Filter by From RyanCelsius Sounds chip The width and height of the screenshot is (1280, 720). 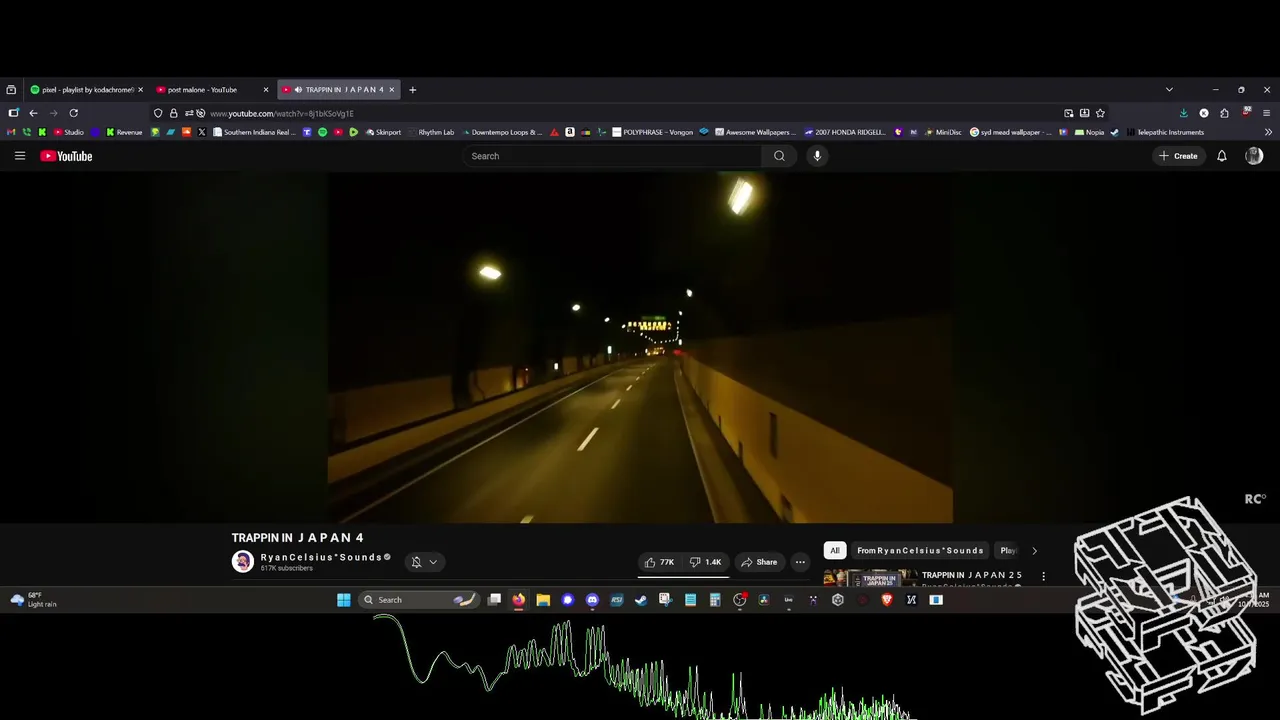(x=920, y=551)
